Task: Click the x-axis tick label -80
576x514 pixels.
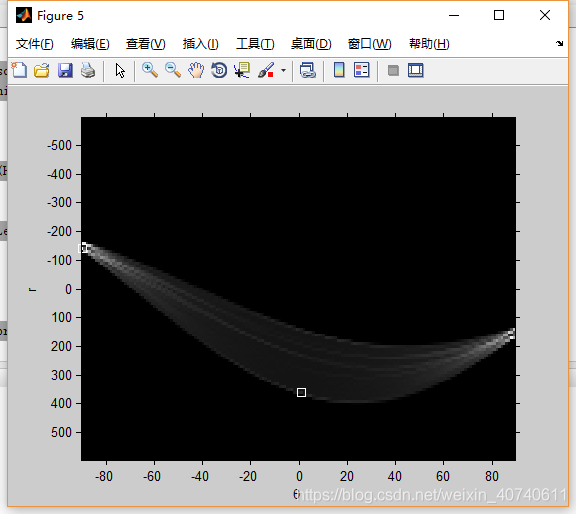Action: (104, 477)
